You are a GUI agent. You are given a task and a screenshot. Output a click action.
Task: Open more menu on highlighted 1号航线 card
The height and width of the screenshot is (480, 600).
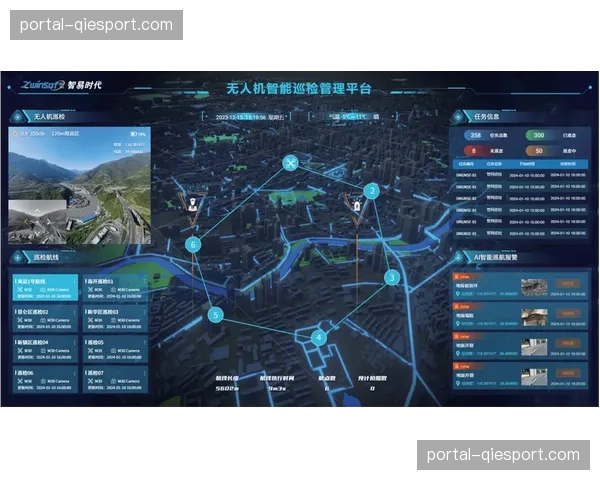tap(74, 281)
